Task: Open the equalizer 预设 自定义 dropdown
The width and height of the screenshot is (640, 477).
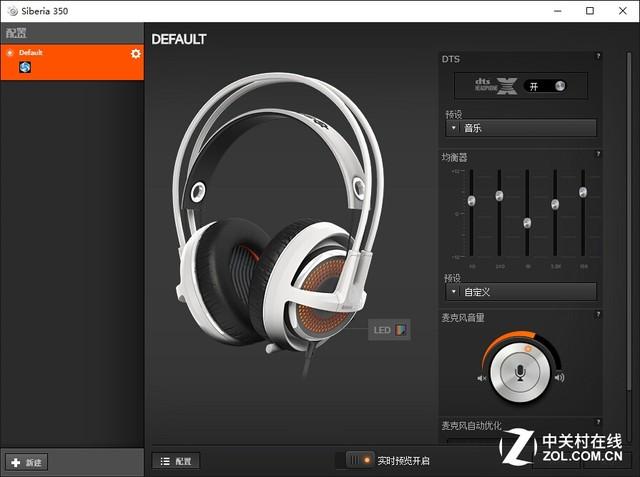Action: 521,292
